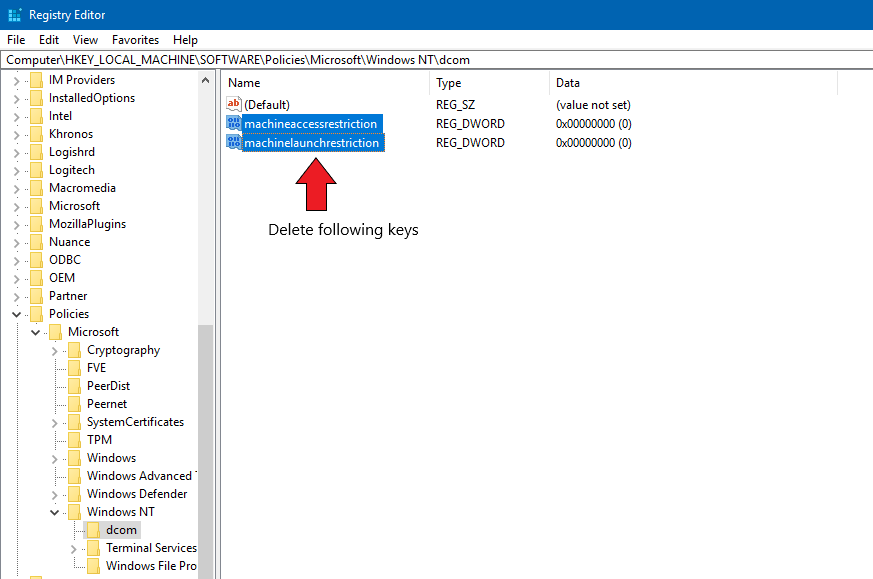
Task: Click the dcom folder icon
Action: pos(93,530)
